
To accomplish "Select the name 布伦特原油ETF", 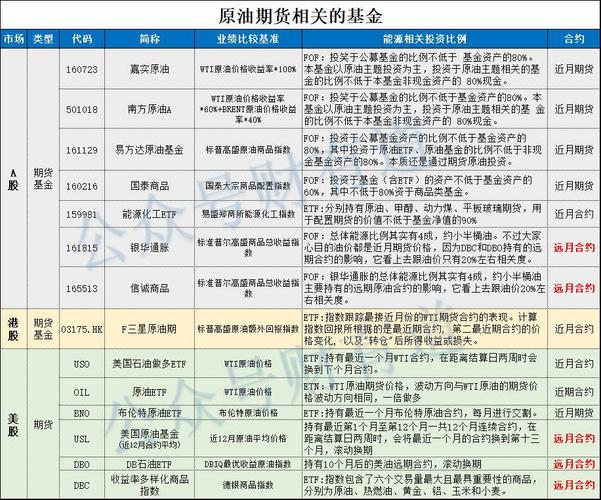I will point(149,413).
